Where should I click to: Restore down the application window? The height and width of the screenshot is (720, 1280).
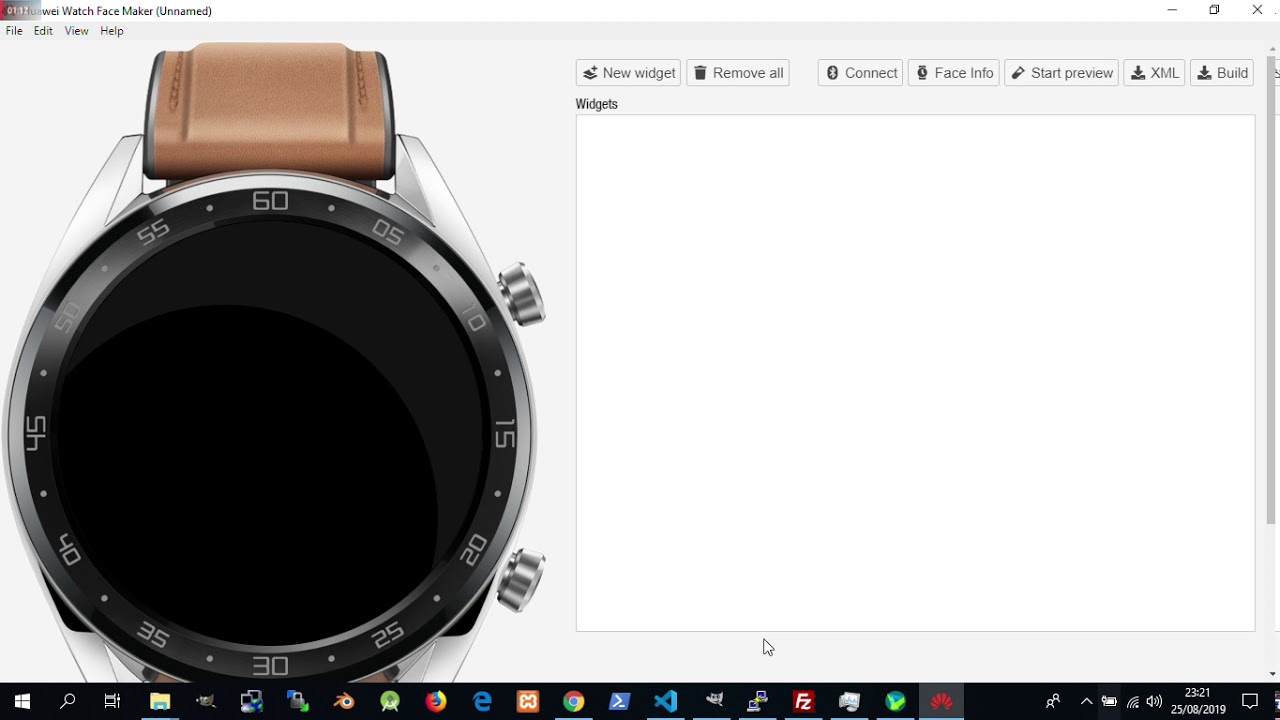(x=1215, y=10)
